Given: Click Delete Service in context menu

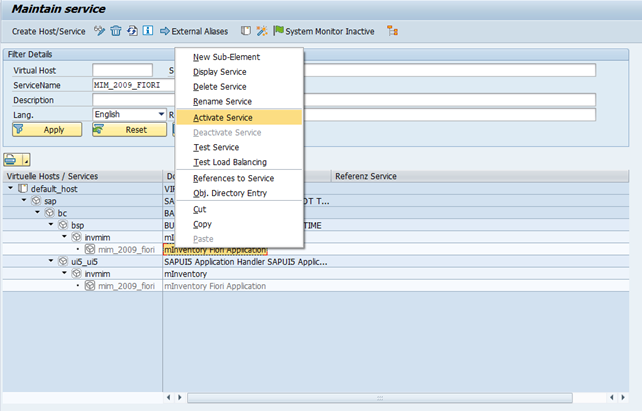Looking at the screenshot, I should click(219, 87).
